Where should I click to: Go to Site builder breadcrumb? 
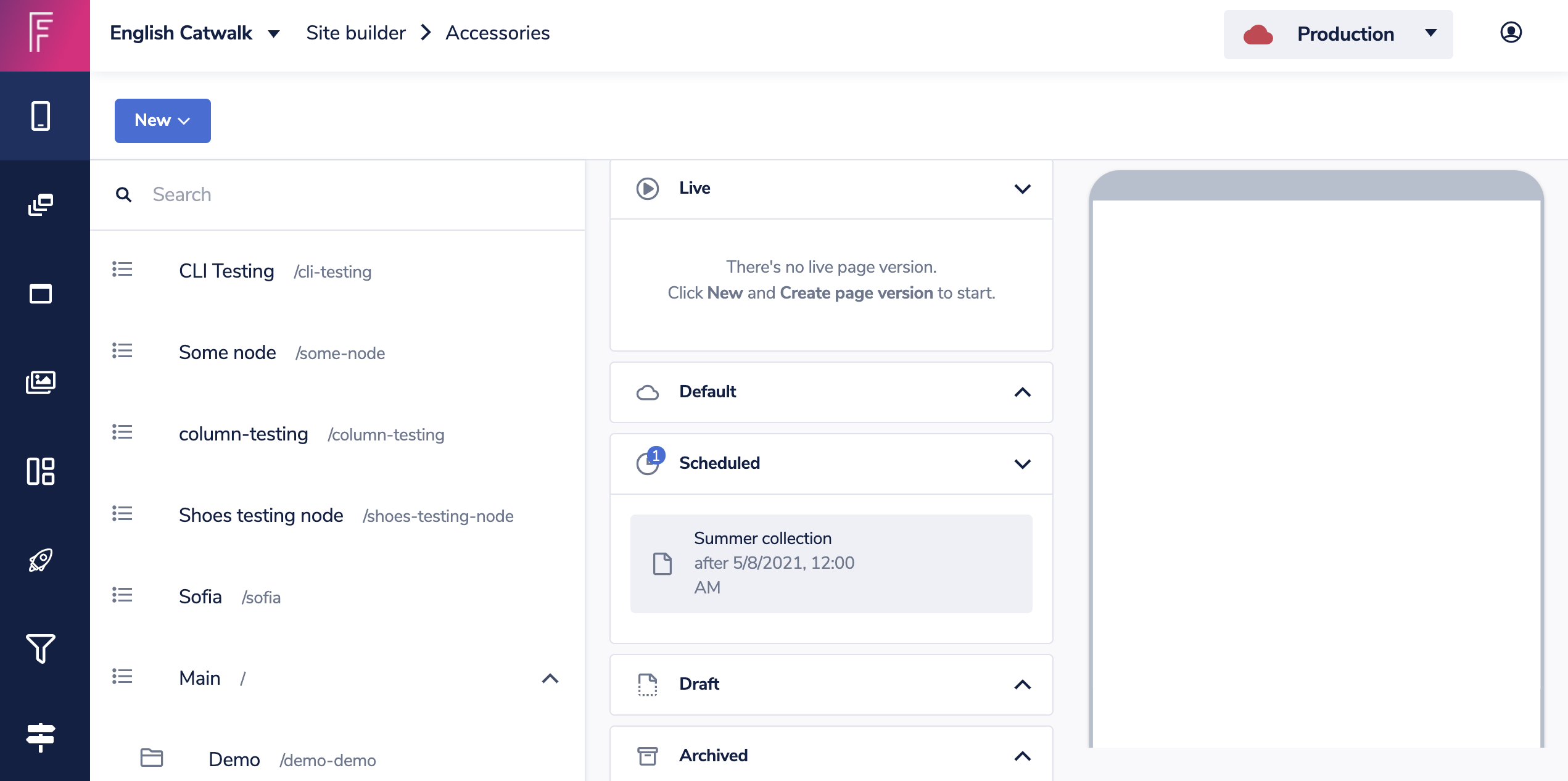355,33
